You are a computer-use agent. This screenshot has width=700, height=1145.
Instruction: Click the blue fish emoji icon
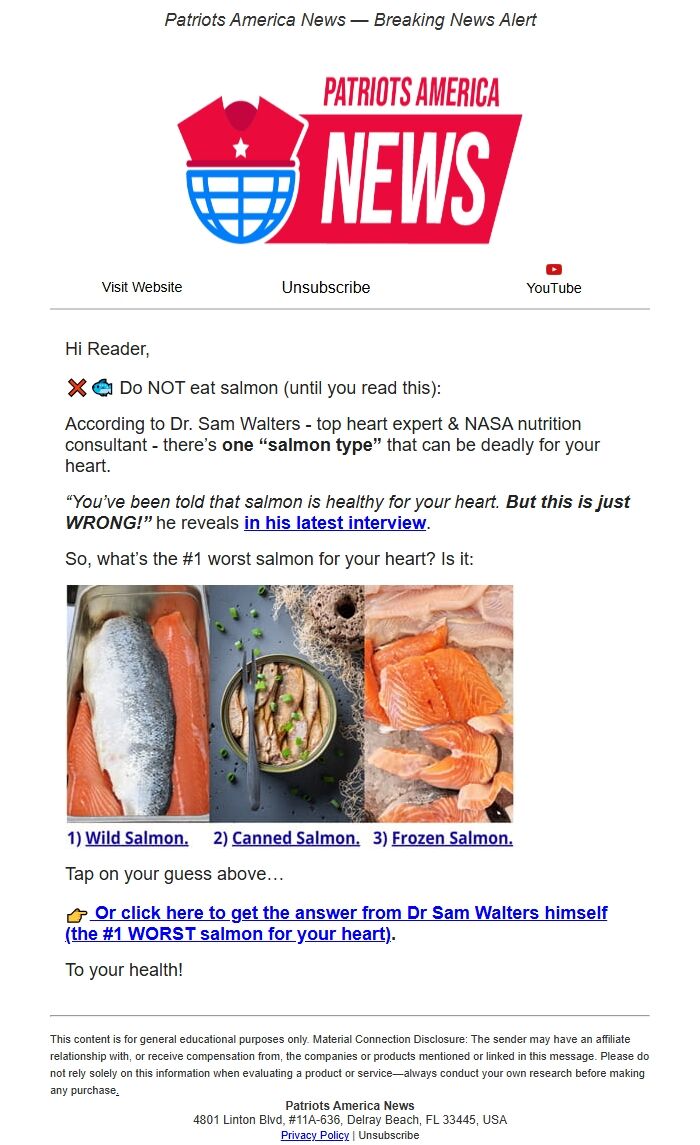pyautogui.click(x=102, y=388)
